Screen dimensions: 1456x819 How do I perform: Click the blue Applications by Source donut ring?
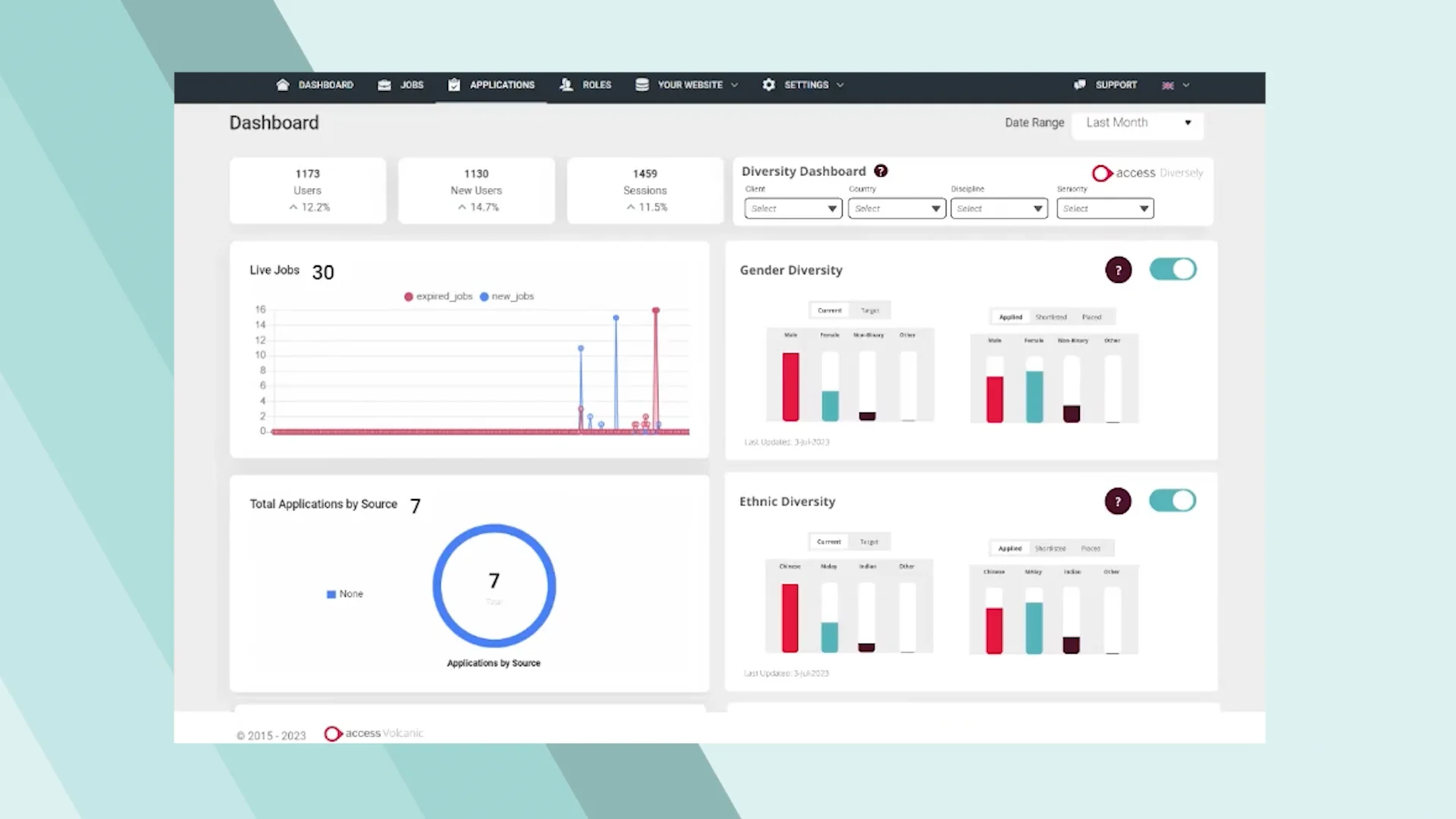(x=437, y=585)
